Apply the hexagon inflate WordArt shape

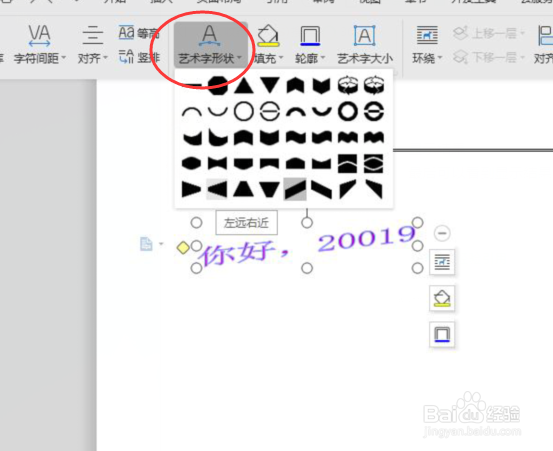[192, 163]
